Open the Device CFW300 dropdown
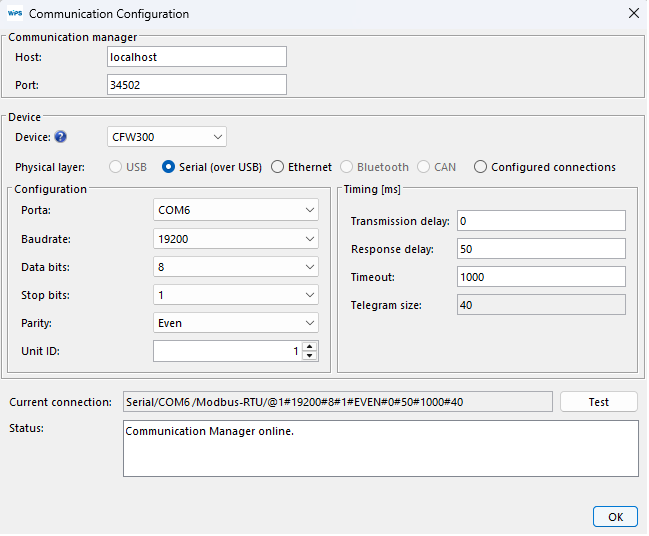 [x=166, y=137]
